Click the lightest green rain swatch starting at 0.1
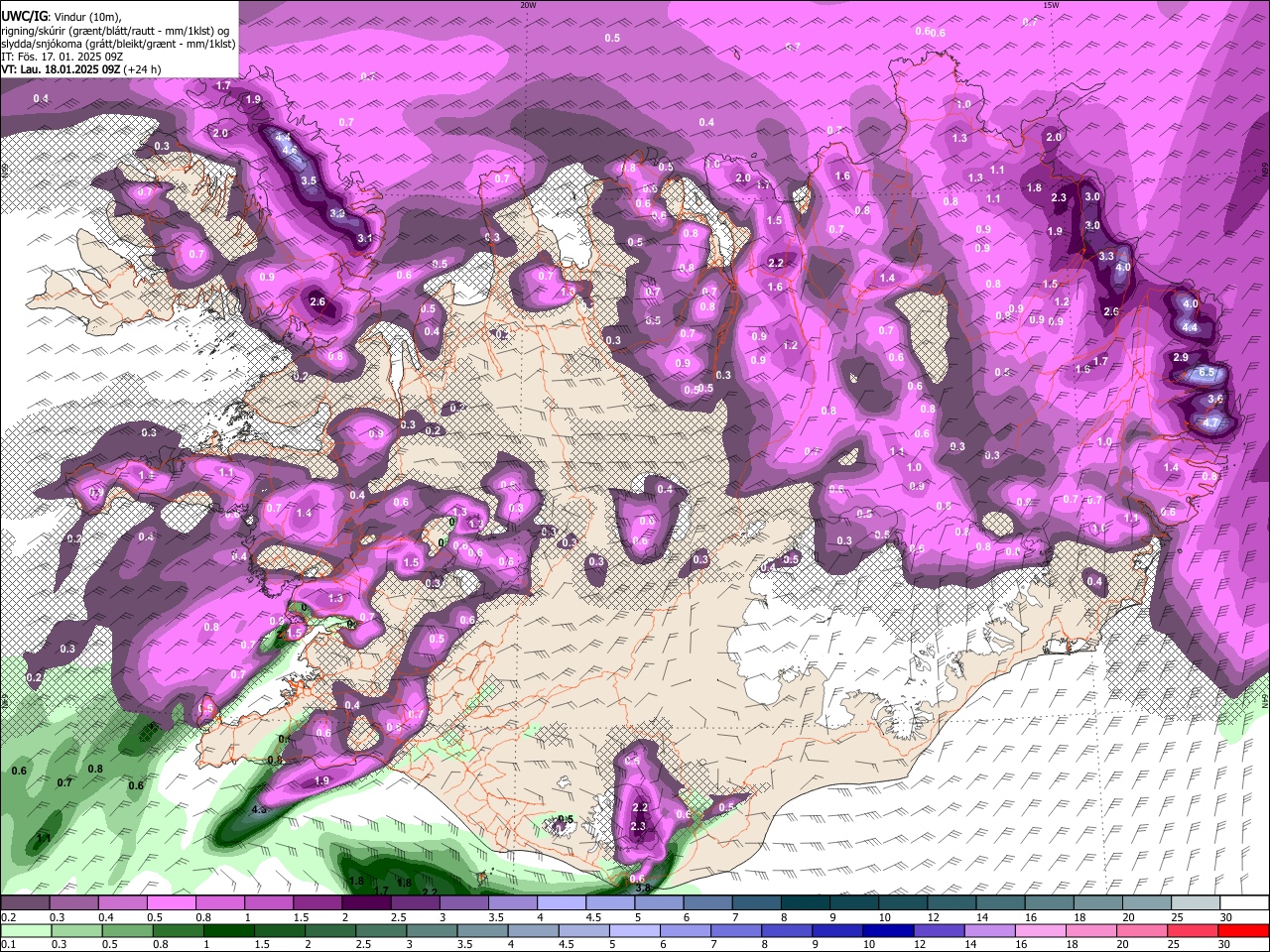1270x952 pixels. [25, 931]
